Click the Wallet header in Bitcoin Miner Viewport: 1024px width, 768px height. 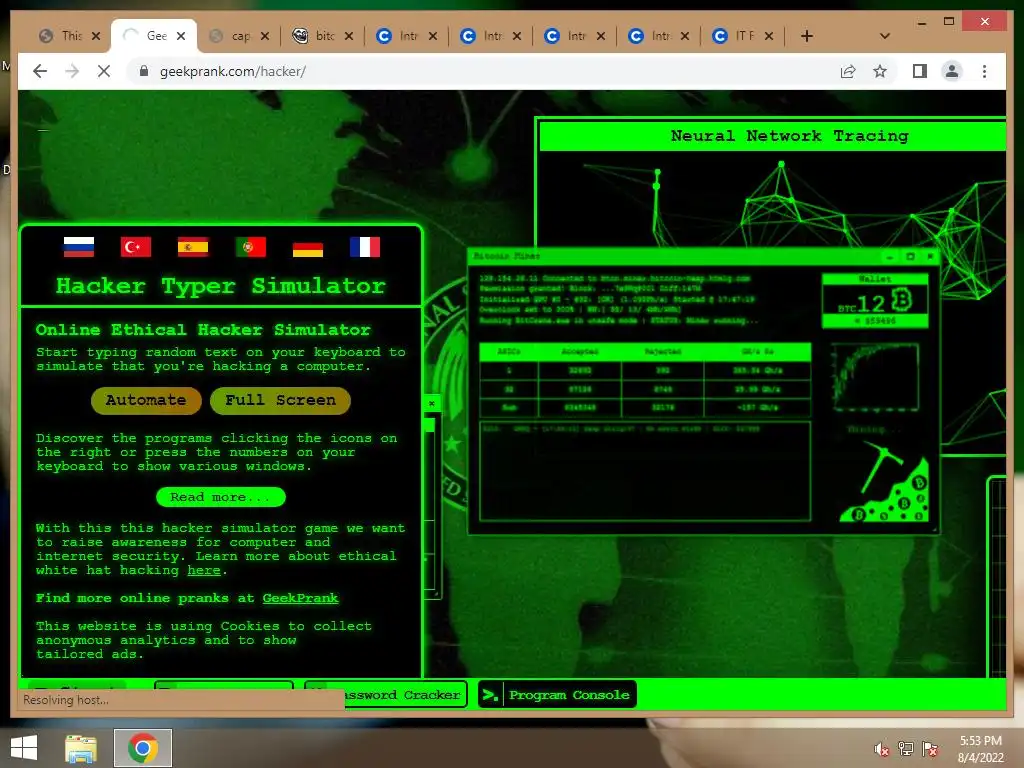pos(875,279)
